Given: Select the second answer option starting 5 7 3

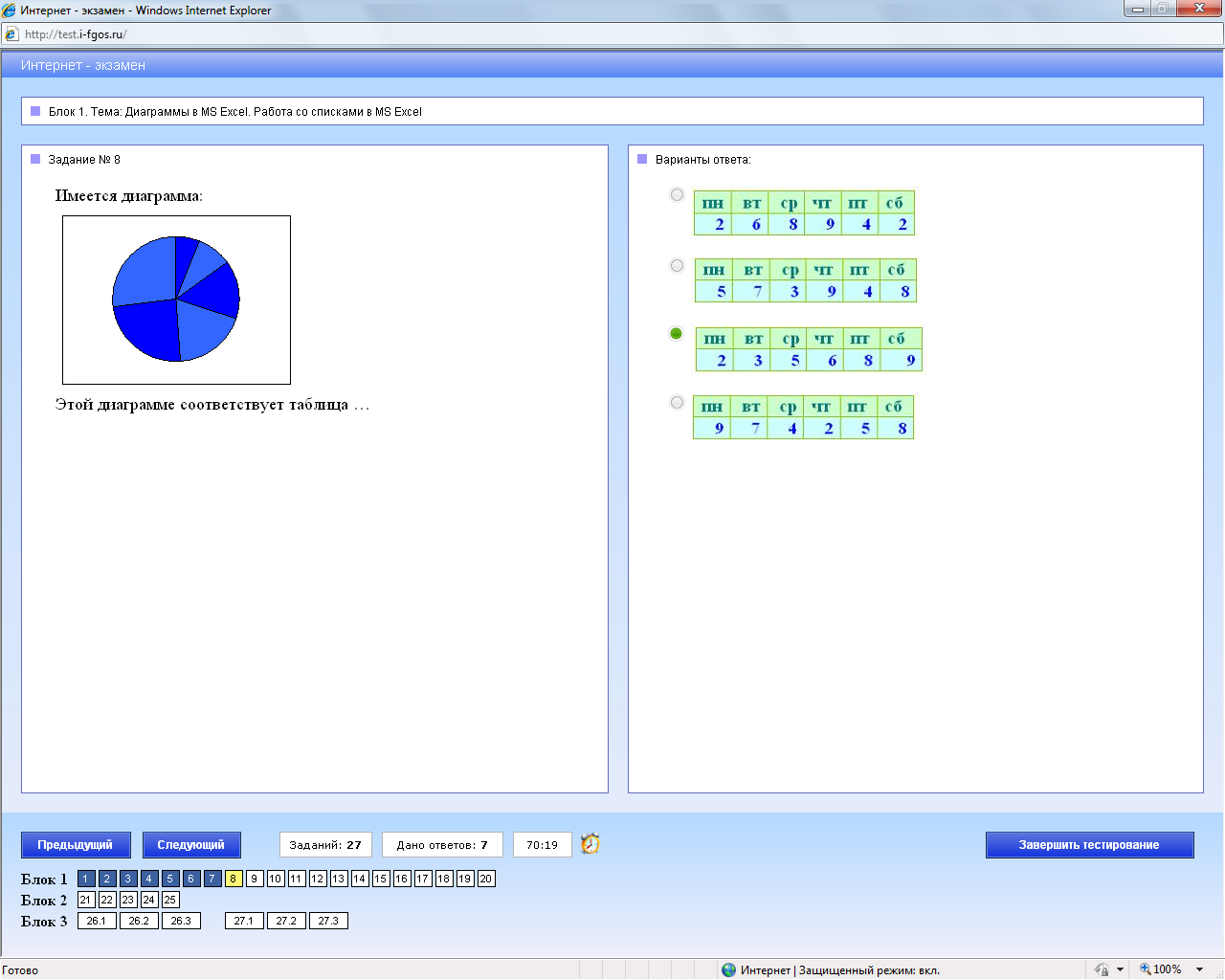Looking at the screenshot, I should point(677,266).
